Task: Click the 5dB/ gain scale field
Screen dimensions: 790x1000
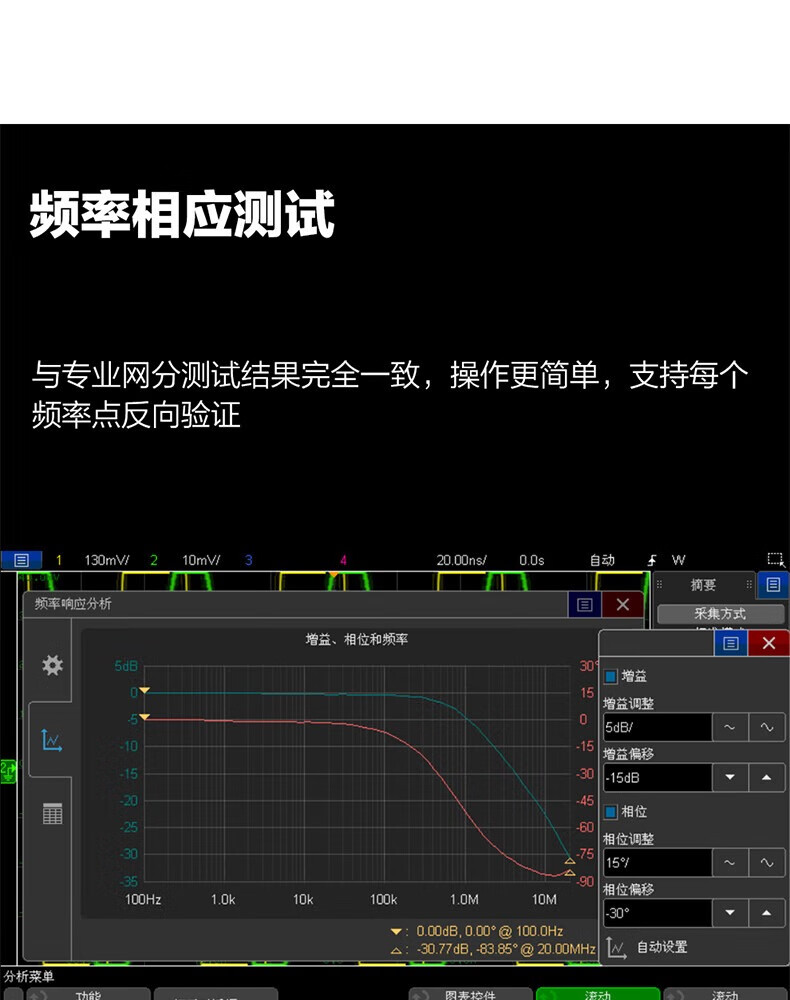Action: [657, 727]
